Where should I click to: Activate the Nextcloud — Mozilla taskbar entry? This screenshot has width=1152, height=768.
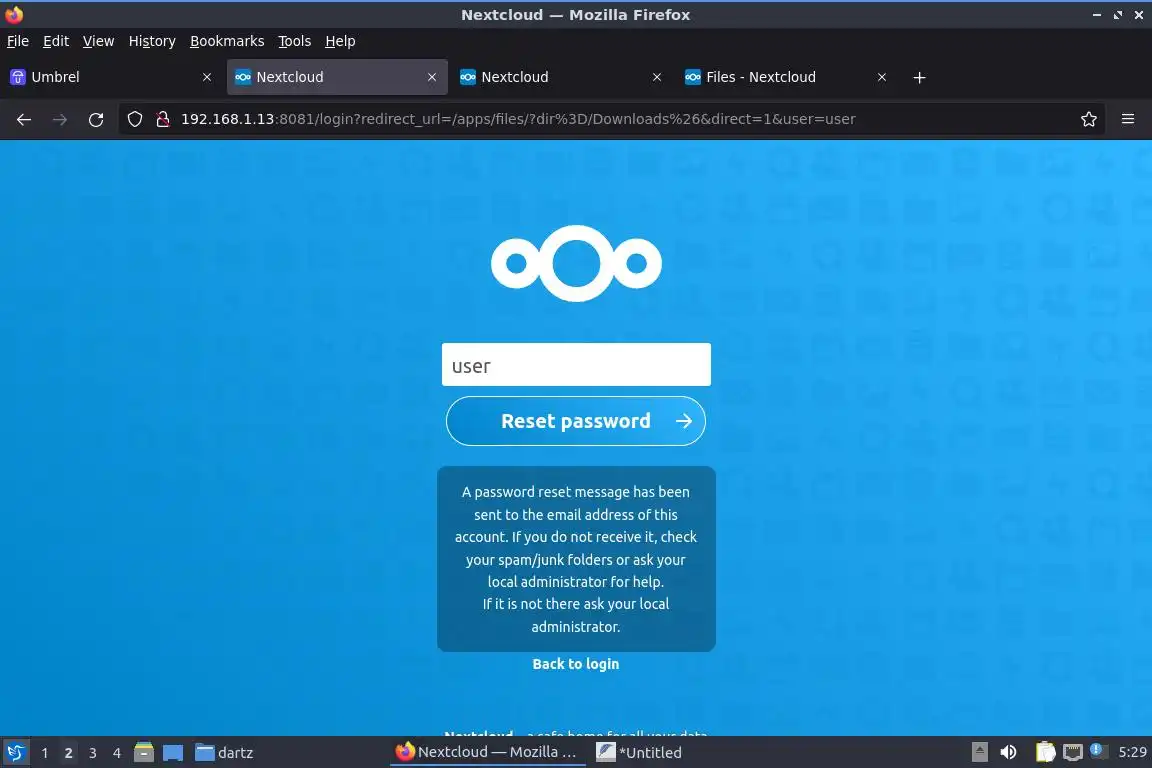click(487, 752)
